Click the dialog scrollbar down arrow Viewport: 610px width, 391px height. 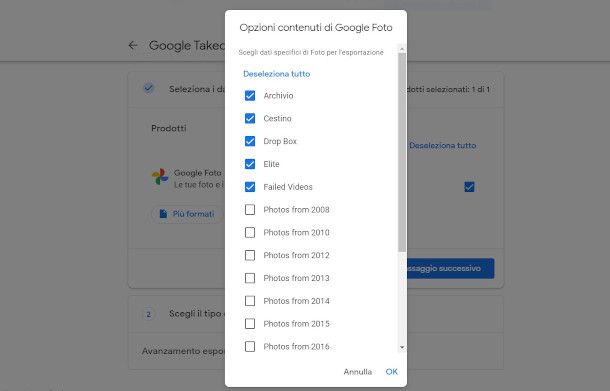402,347
